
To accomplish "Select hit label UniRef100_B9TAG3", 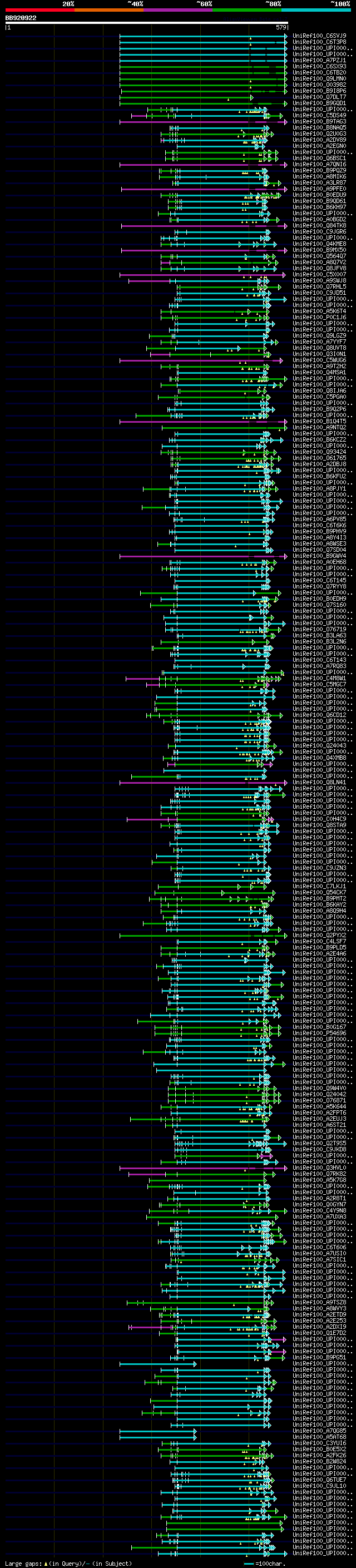I will [319, 122].
